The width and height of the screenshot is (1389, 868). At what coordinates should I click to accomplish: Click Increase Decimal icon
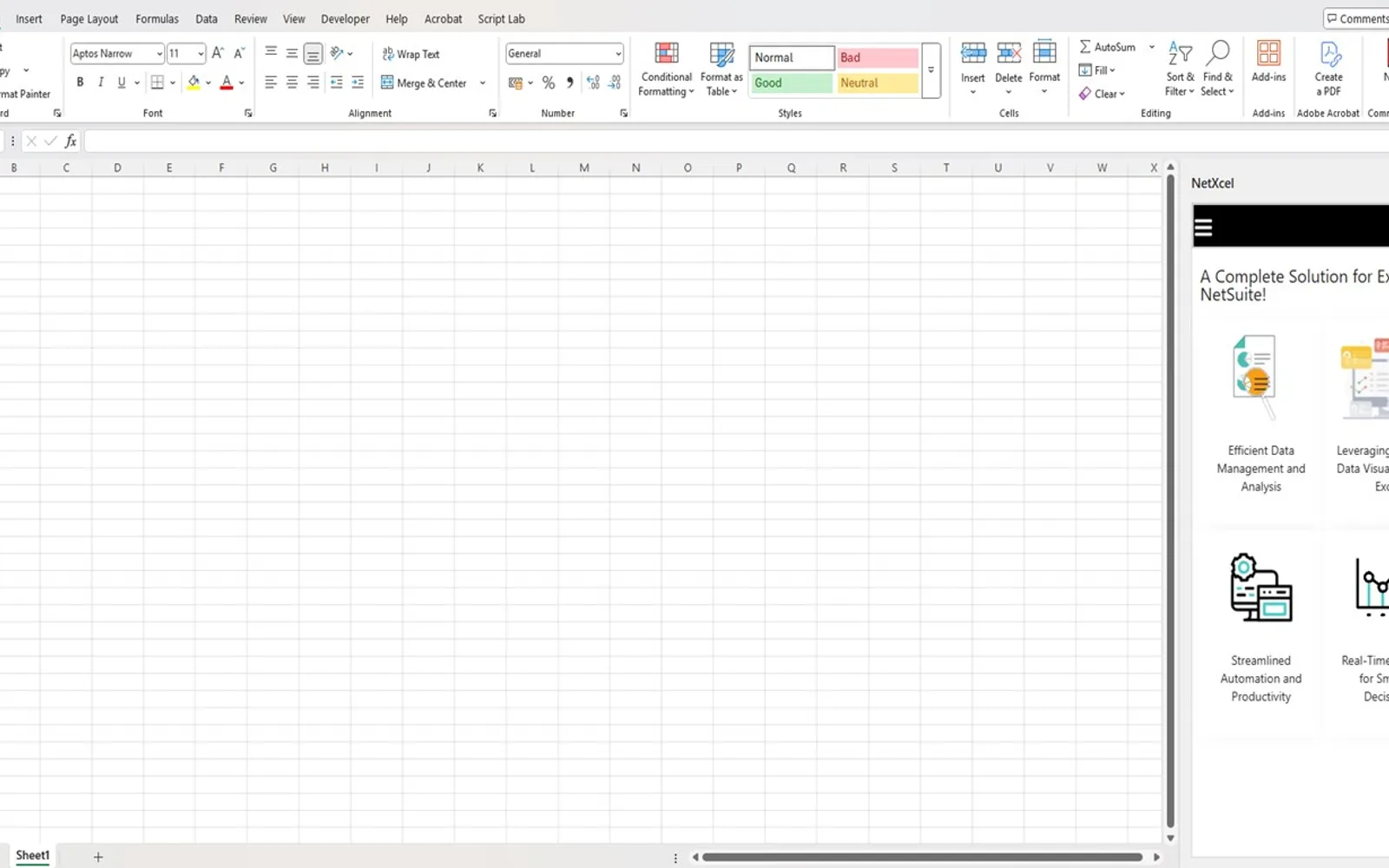(x=593, y=82)
